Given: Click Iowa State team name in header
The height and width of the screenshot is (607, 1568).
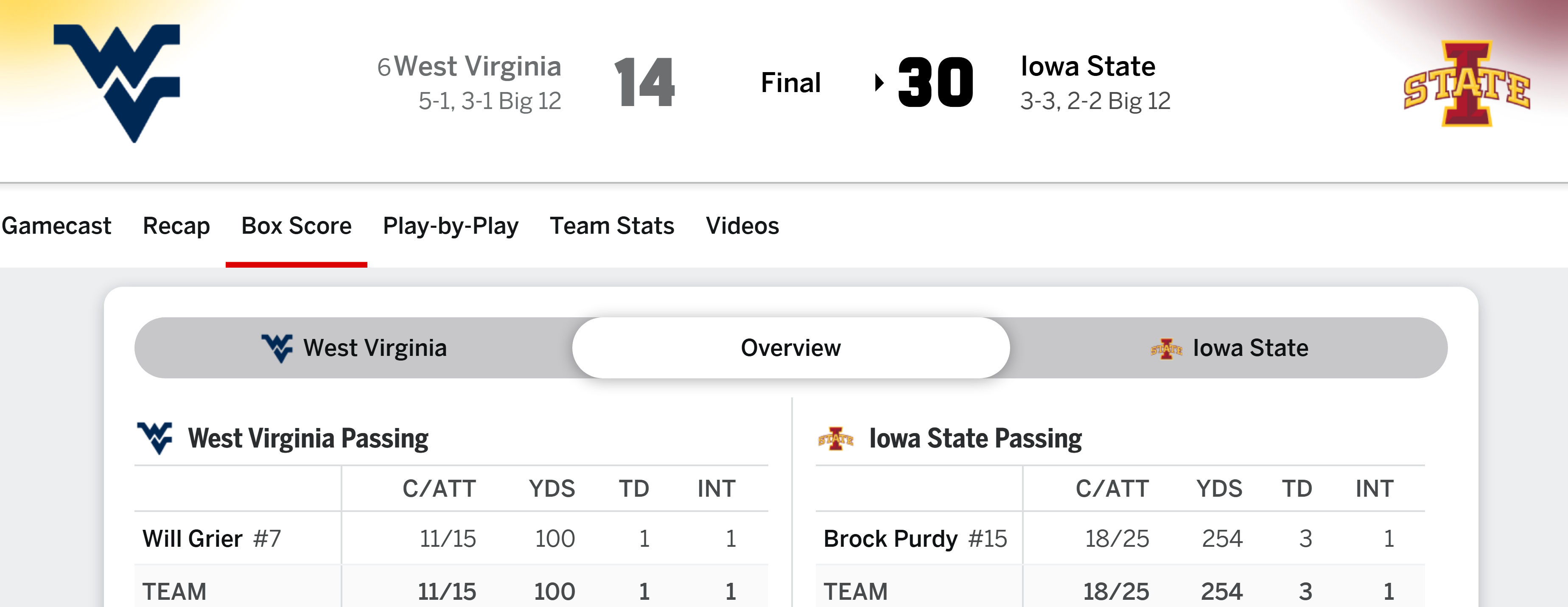Looking at the screenshot, I should coord(1088,66).
